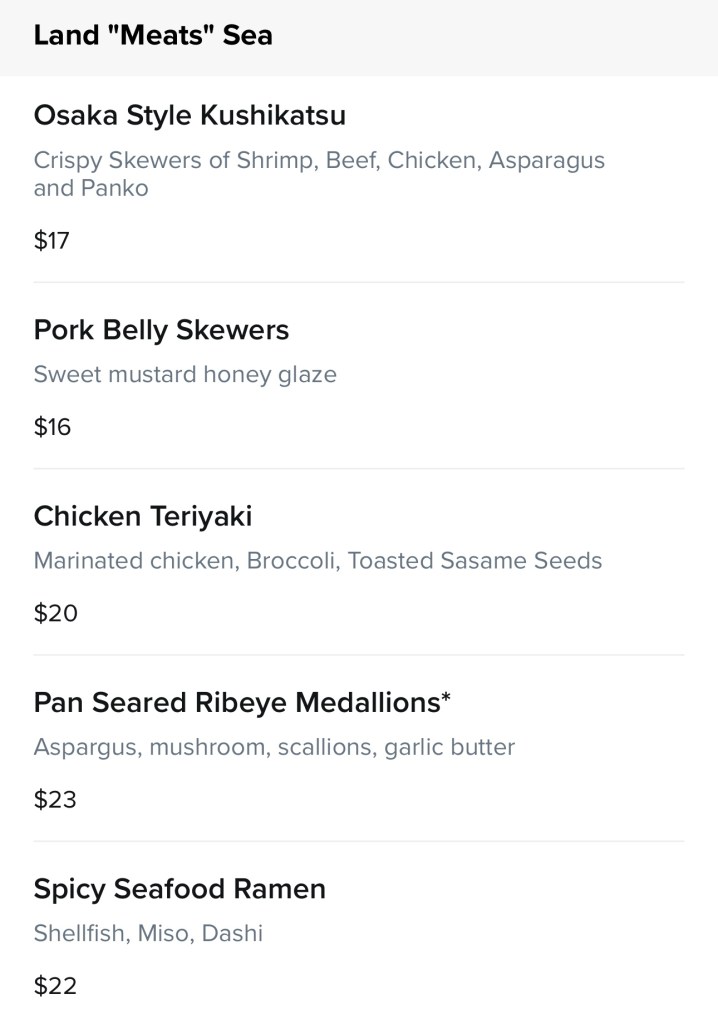
Task: Choose the Chicken Teriyaki menu item
Action: 143,516
